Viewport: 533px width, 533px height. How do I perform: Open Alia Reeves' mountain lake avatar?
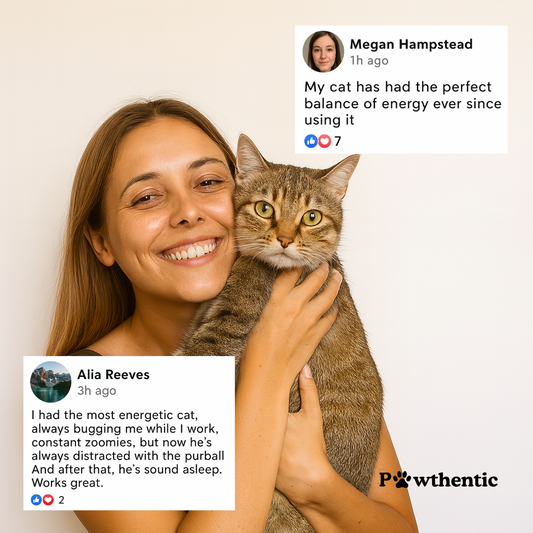point(51,382)
